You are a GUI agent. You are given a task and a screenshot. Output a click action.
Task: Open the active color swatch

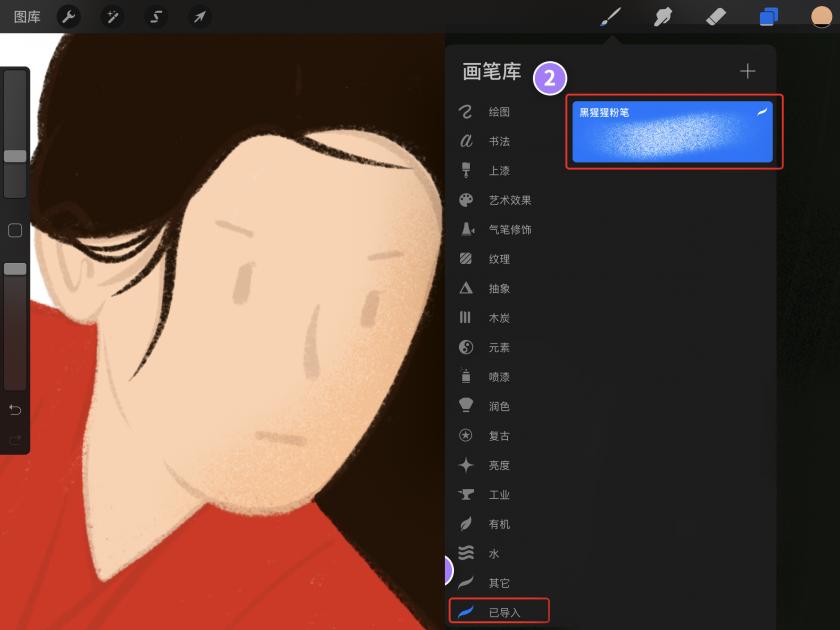coord(821,17)
